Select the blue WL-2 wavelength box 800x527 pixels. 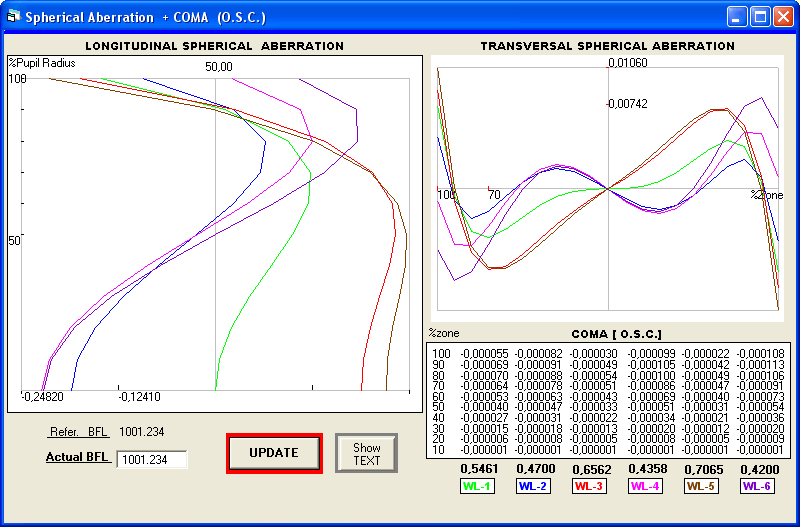(533, 487)
